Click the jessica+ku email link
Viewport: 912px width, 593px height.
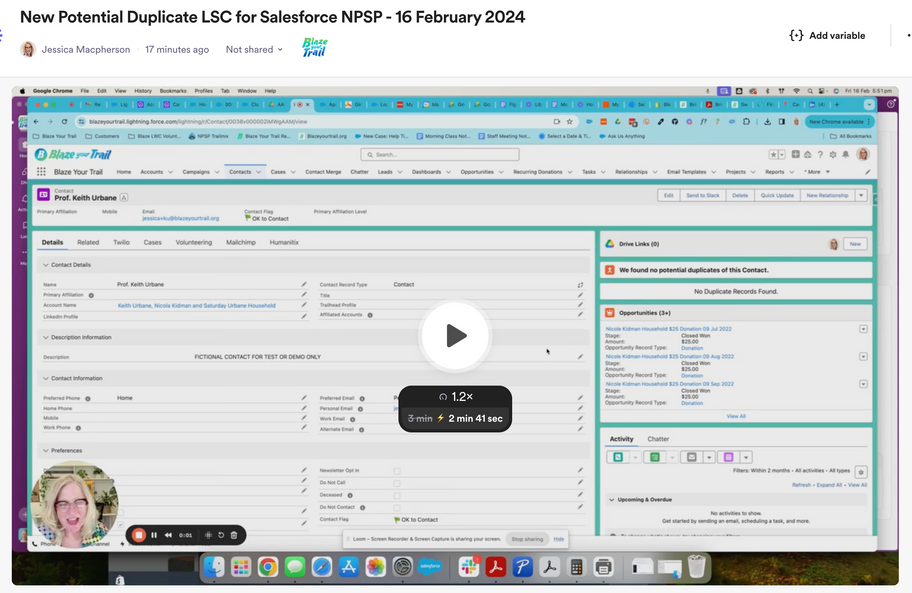point(180,218)
